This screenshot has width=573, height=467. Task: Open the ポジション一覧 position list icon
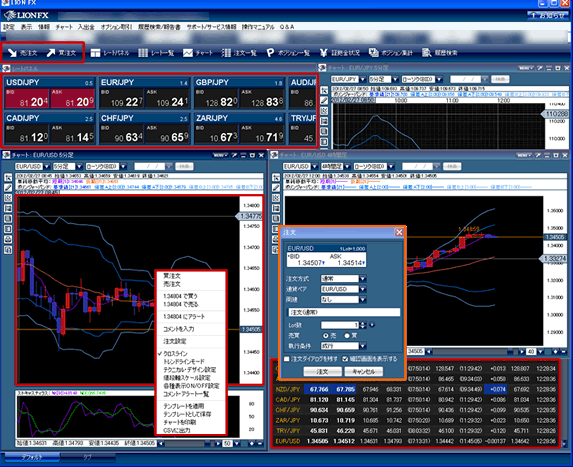point(288,53)
